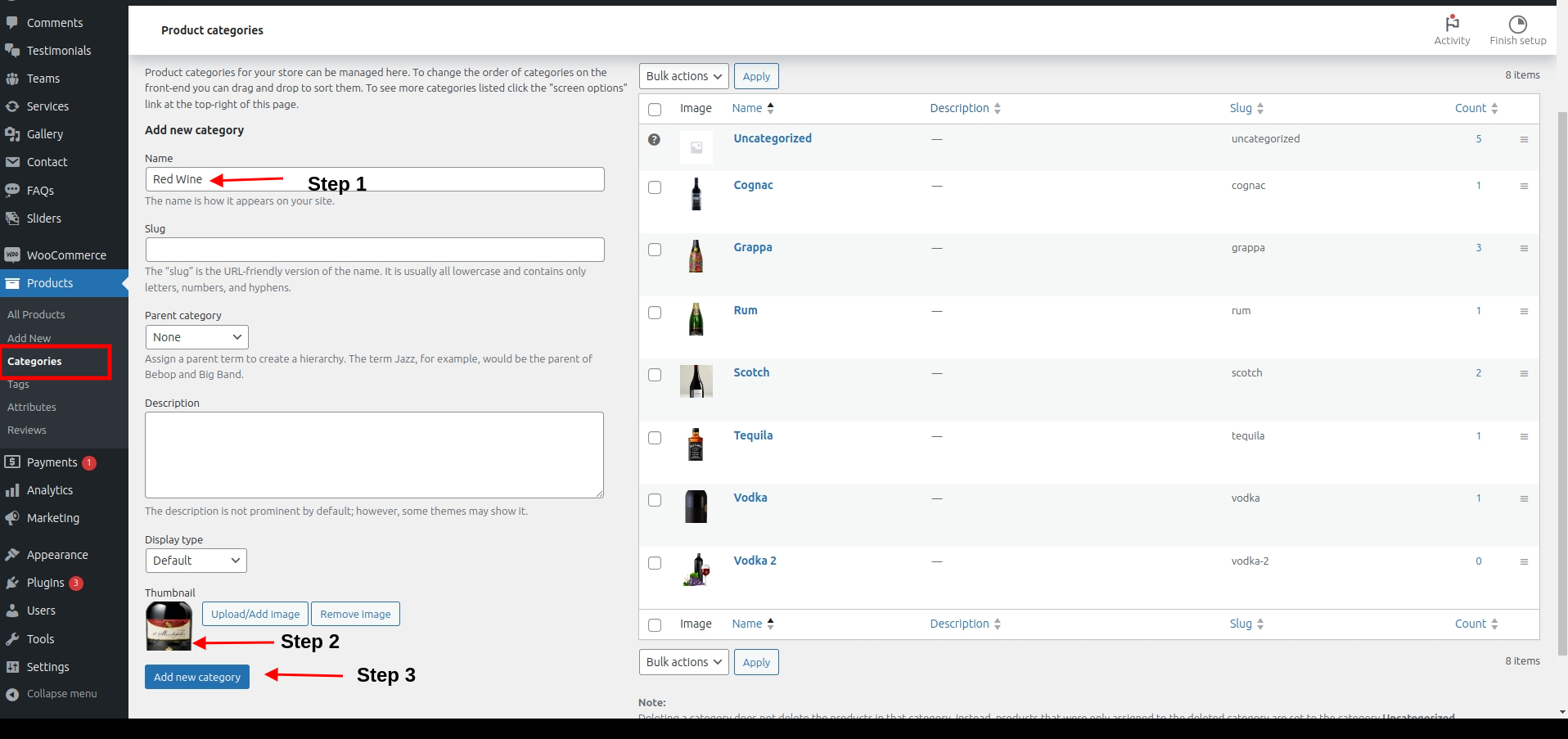This screenshot has height=739, width=1568.
Task: Click the drag handle for Scotch row
Action: pos(1524,373)
